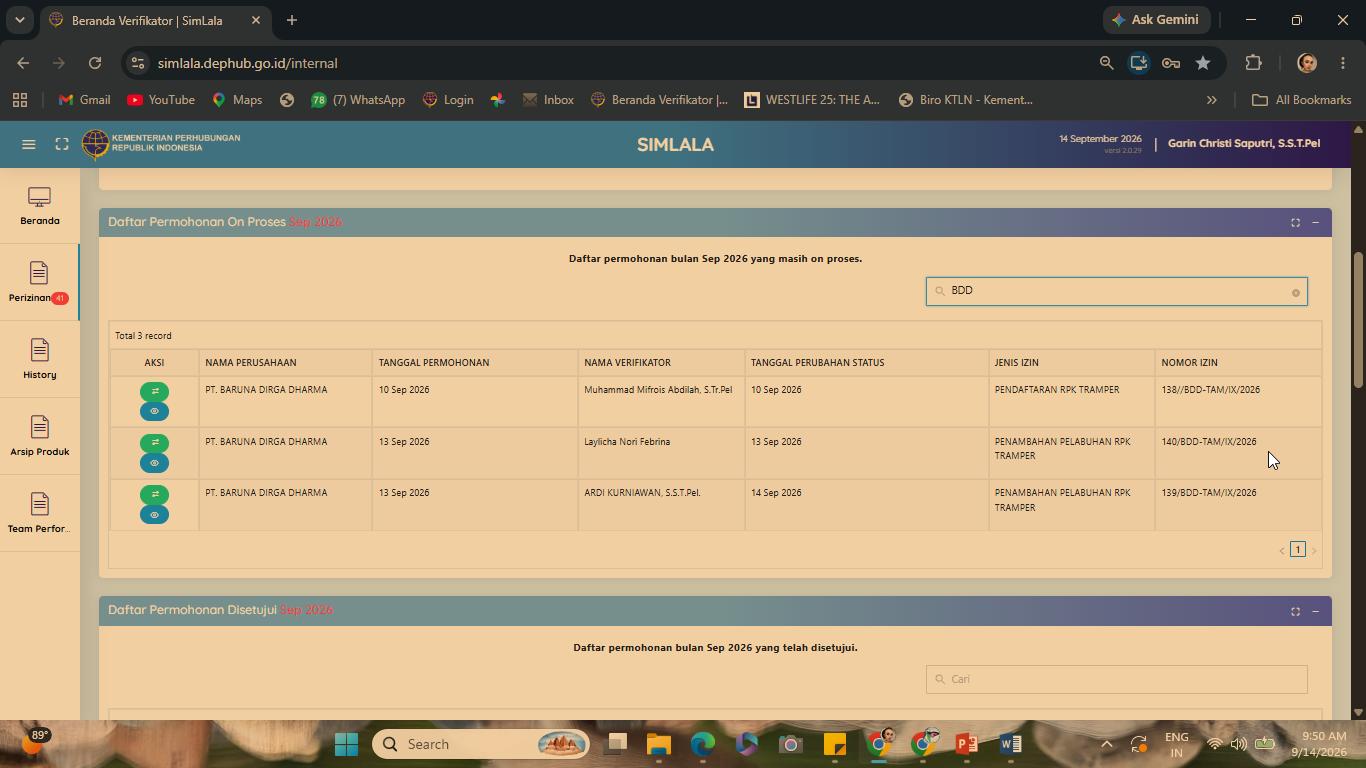Collapse the Daftar Permohonan Disetujui panel
The image size is (1366, 768).
click(1315, 611)
